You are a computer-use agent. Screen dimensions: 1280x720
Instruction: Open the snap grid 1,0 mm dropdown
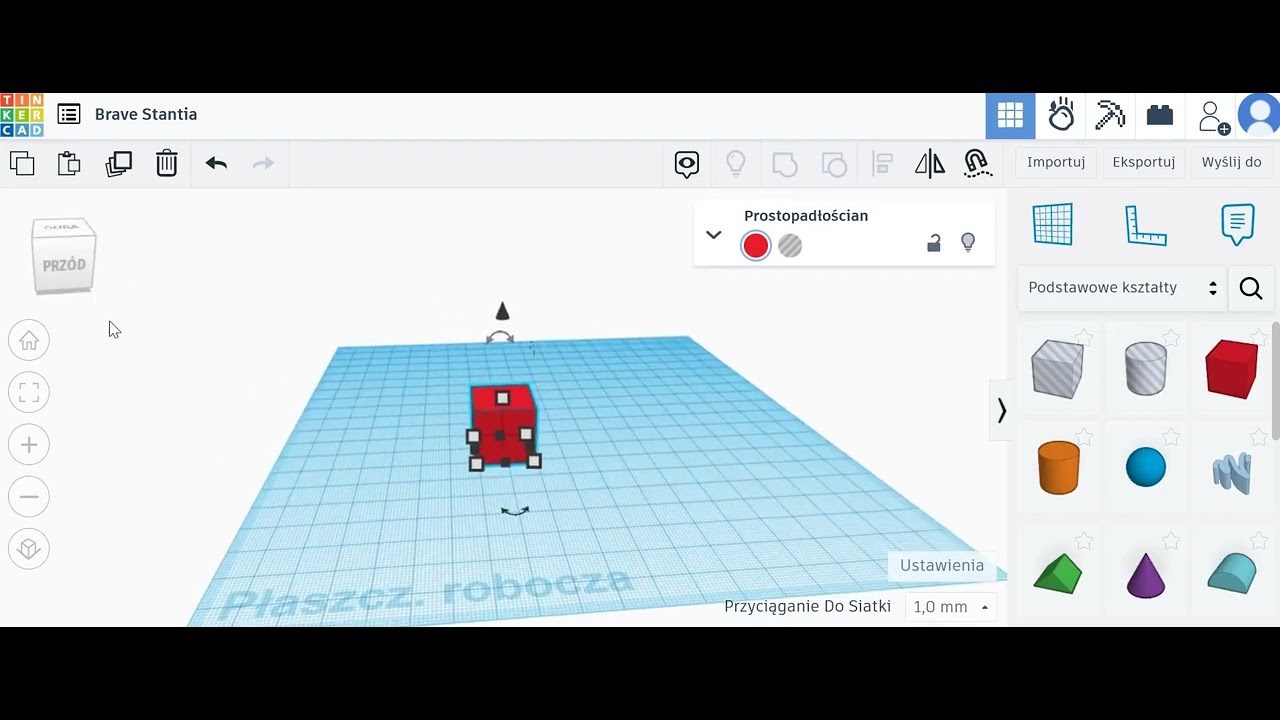click(x=950, y=607)
